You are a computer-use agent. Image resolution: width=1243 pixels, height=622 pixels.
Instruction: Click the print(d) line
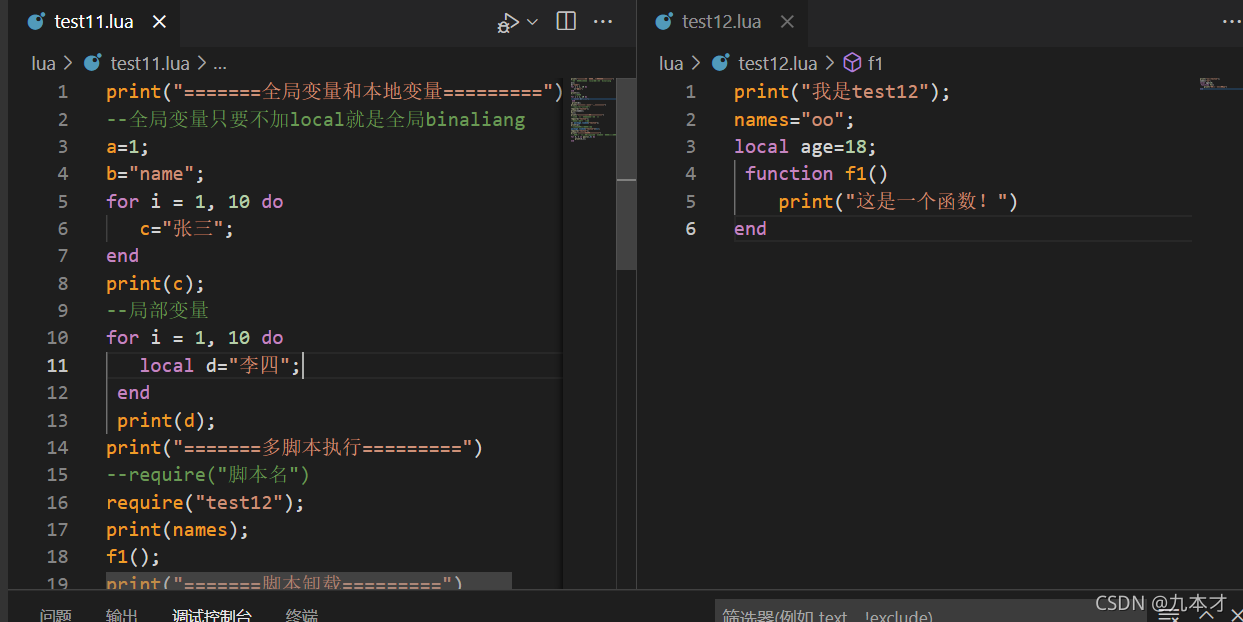166,420
